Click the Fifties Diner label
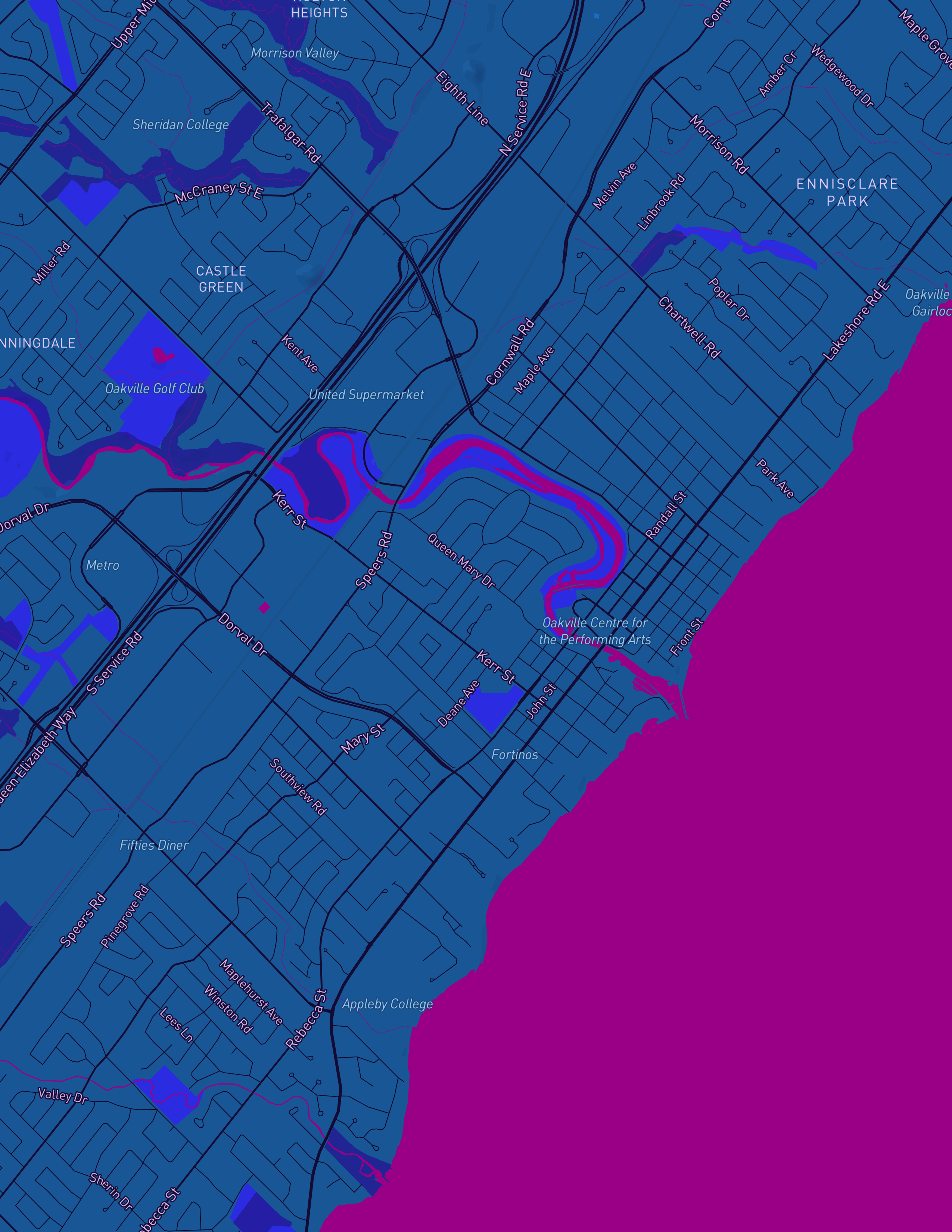Screen dimensions: 952x1232 [154, 845]
